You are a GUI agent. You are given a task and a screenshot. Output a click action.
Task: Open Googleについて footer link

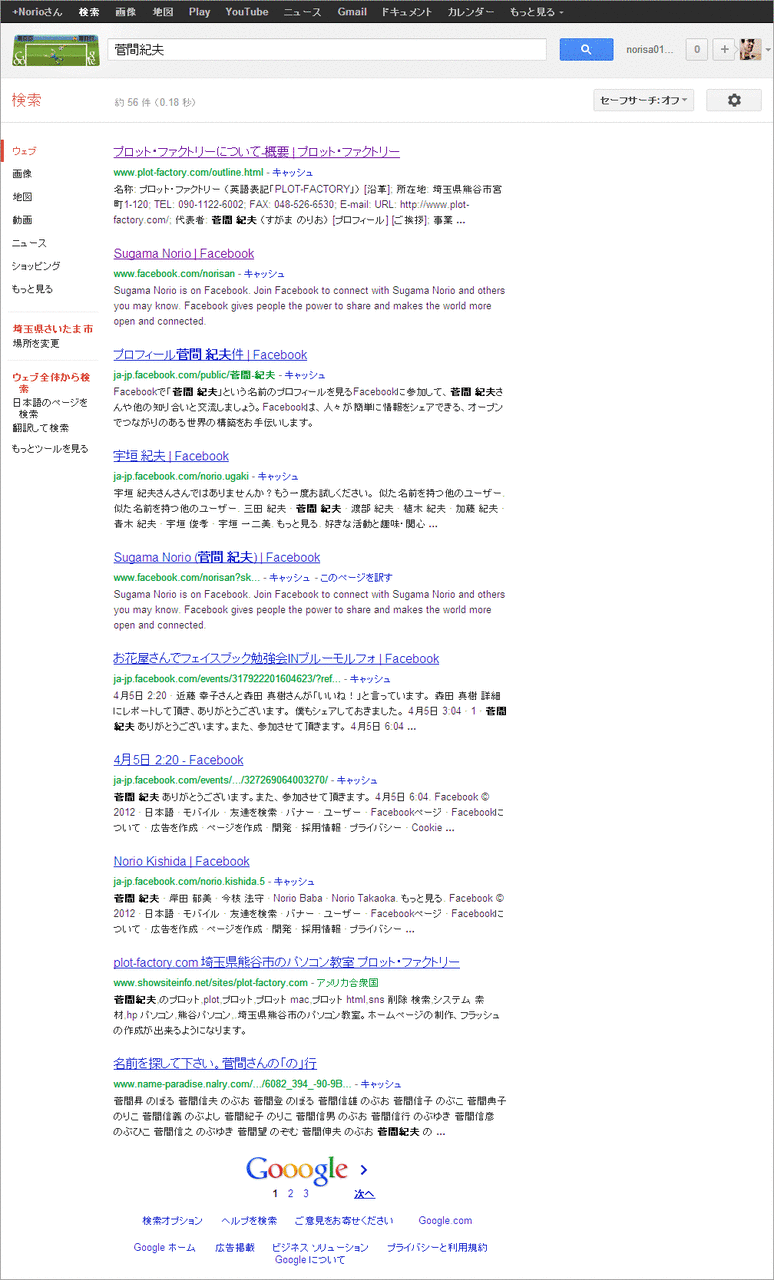pos(310,1259)
